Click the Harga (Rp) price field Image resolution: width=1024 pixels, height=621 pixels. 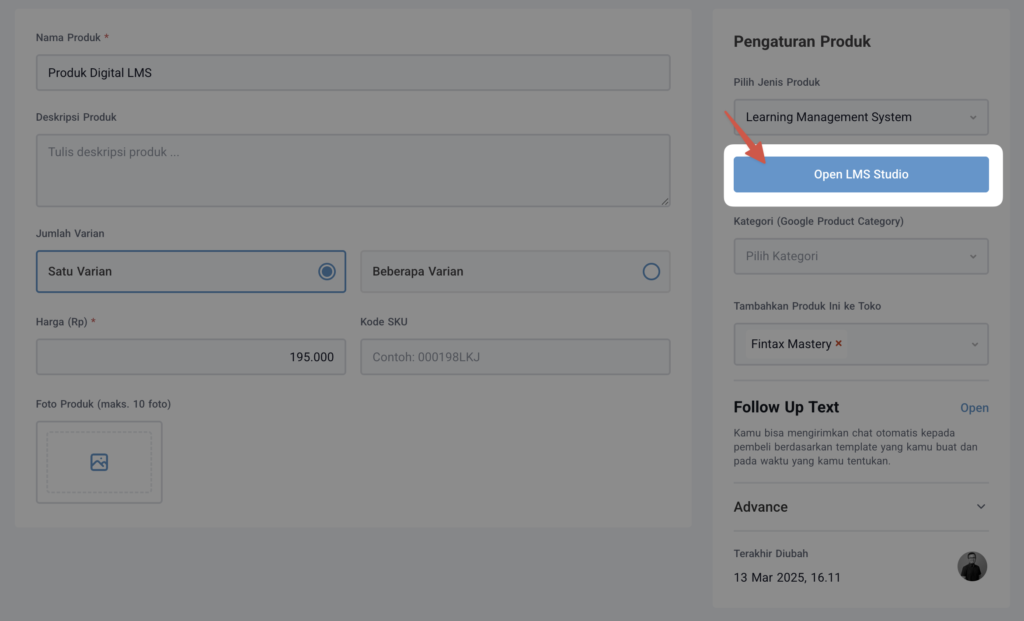(x=190, y=357)
